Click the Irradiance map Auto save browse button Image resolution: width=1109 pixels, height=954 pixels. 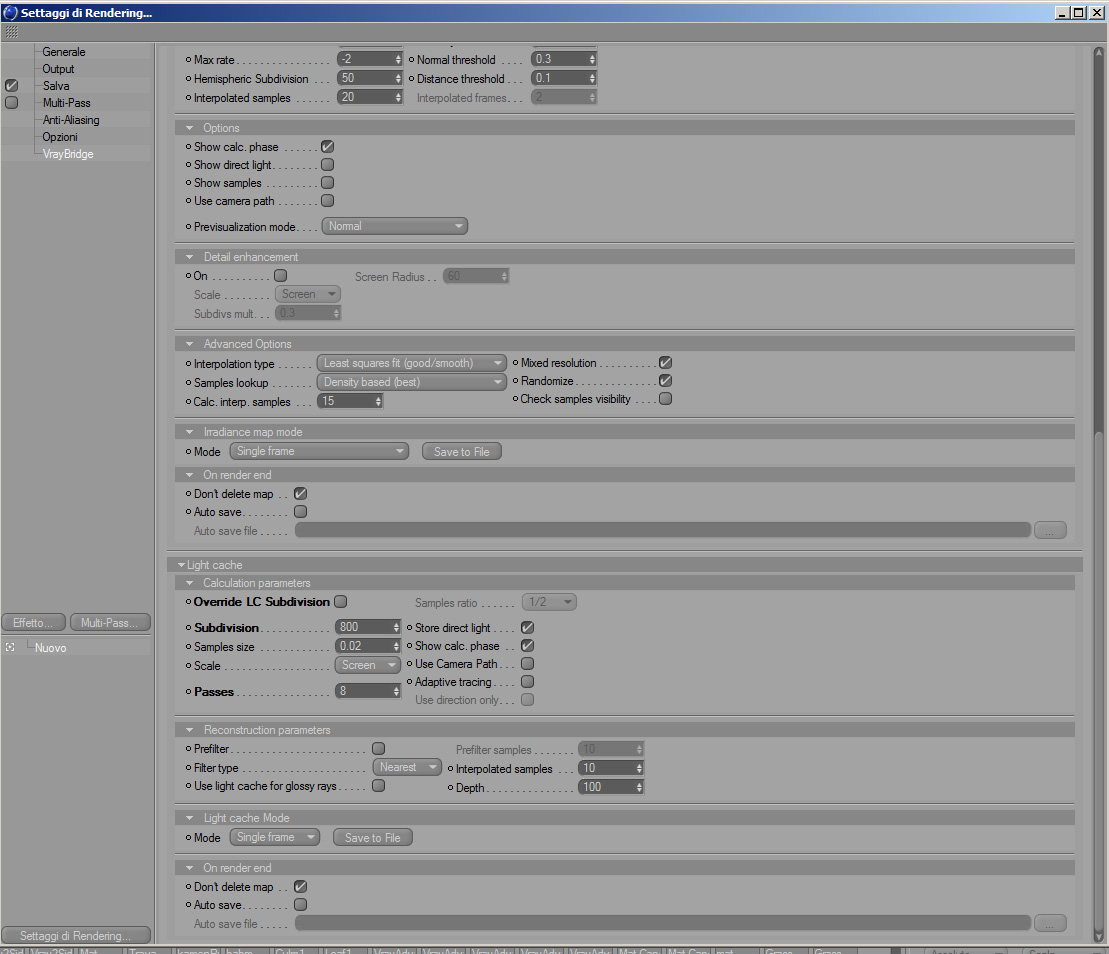click(x=1050, y=530)
